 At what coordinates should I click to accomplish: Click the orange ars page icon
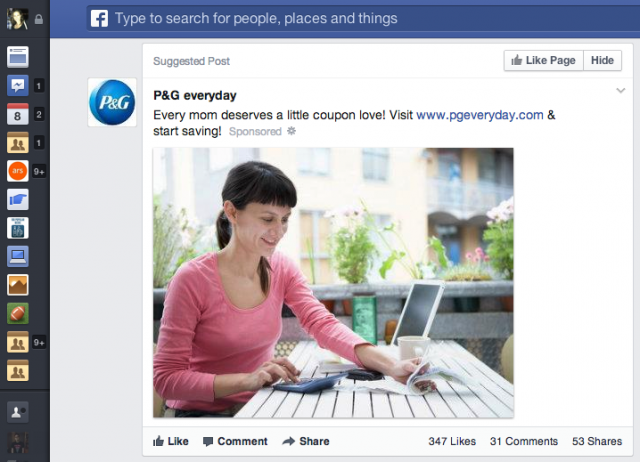18,171
